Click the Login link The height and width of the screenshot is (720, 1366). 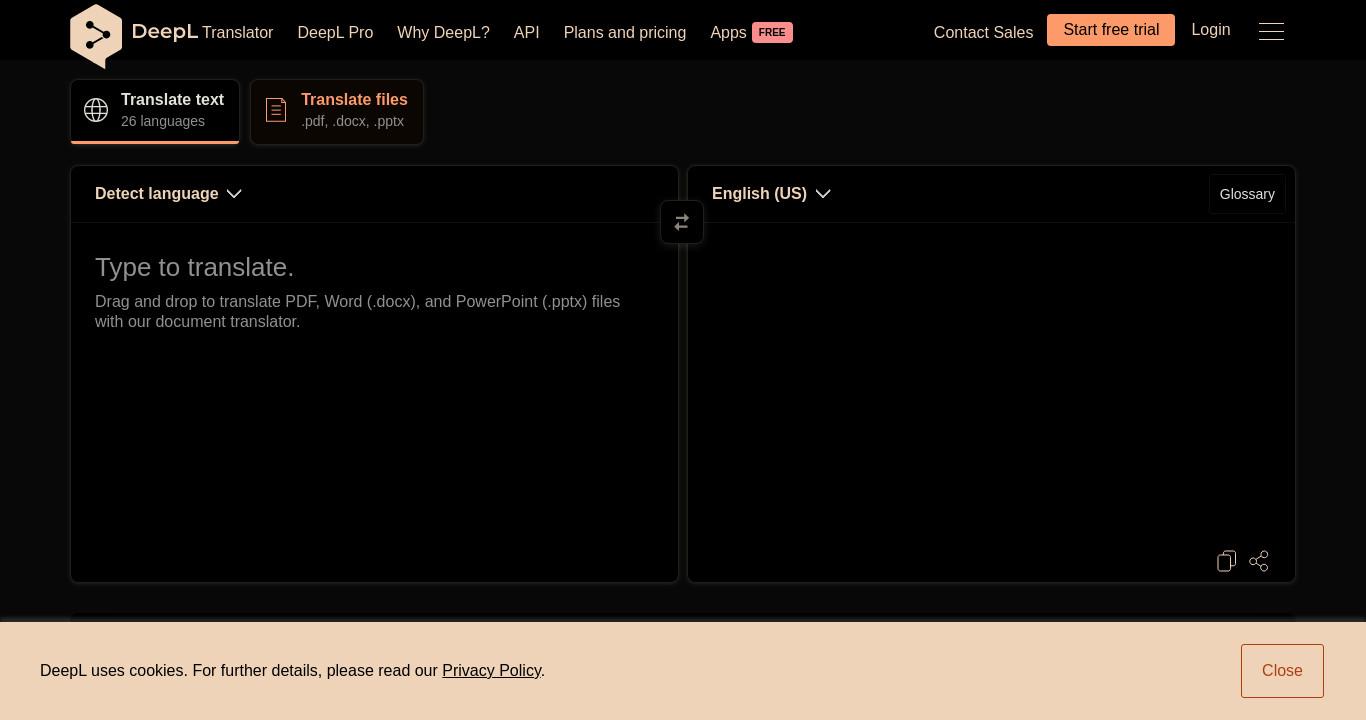pyautogui.click(x=1211, y=30)
